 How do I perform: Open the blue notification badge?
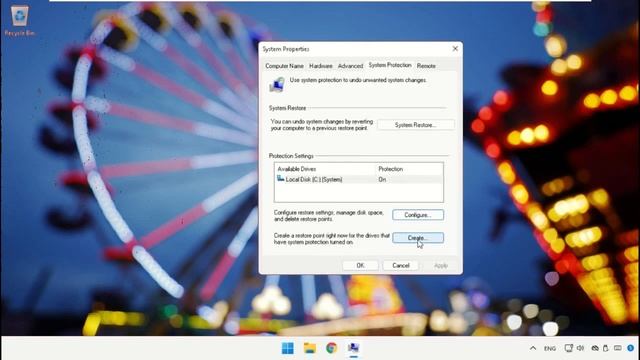631,348
